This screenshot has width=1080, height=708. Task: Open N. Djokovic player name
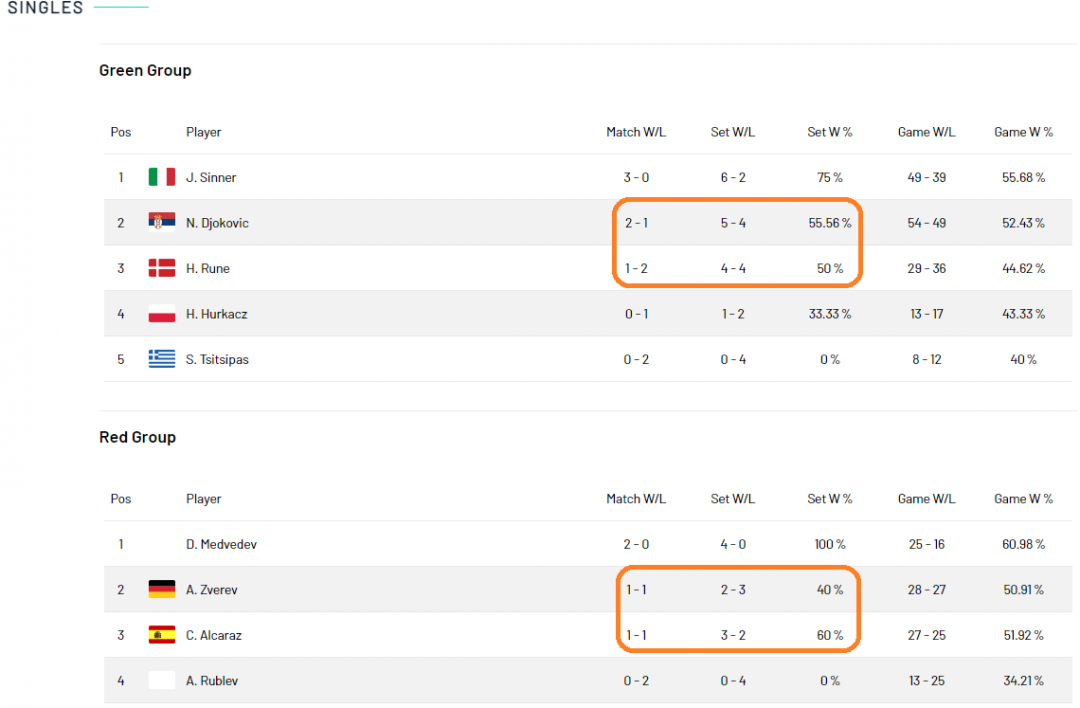[217, 223]
